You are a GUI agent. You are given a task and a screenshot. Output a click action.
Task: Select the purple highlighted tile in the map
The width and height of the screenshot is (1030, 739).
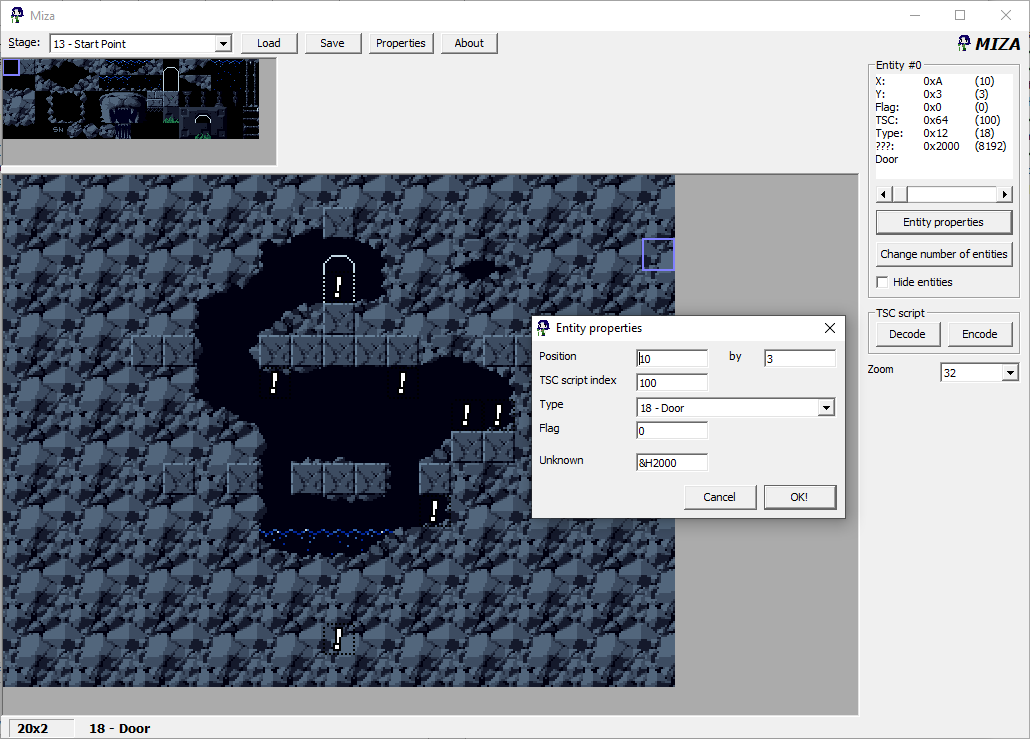pyautogui.click(x=658, y=254)
